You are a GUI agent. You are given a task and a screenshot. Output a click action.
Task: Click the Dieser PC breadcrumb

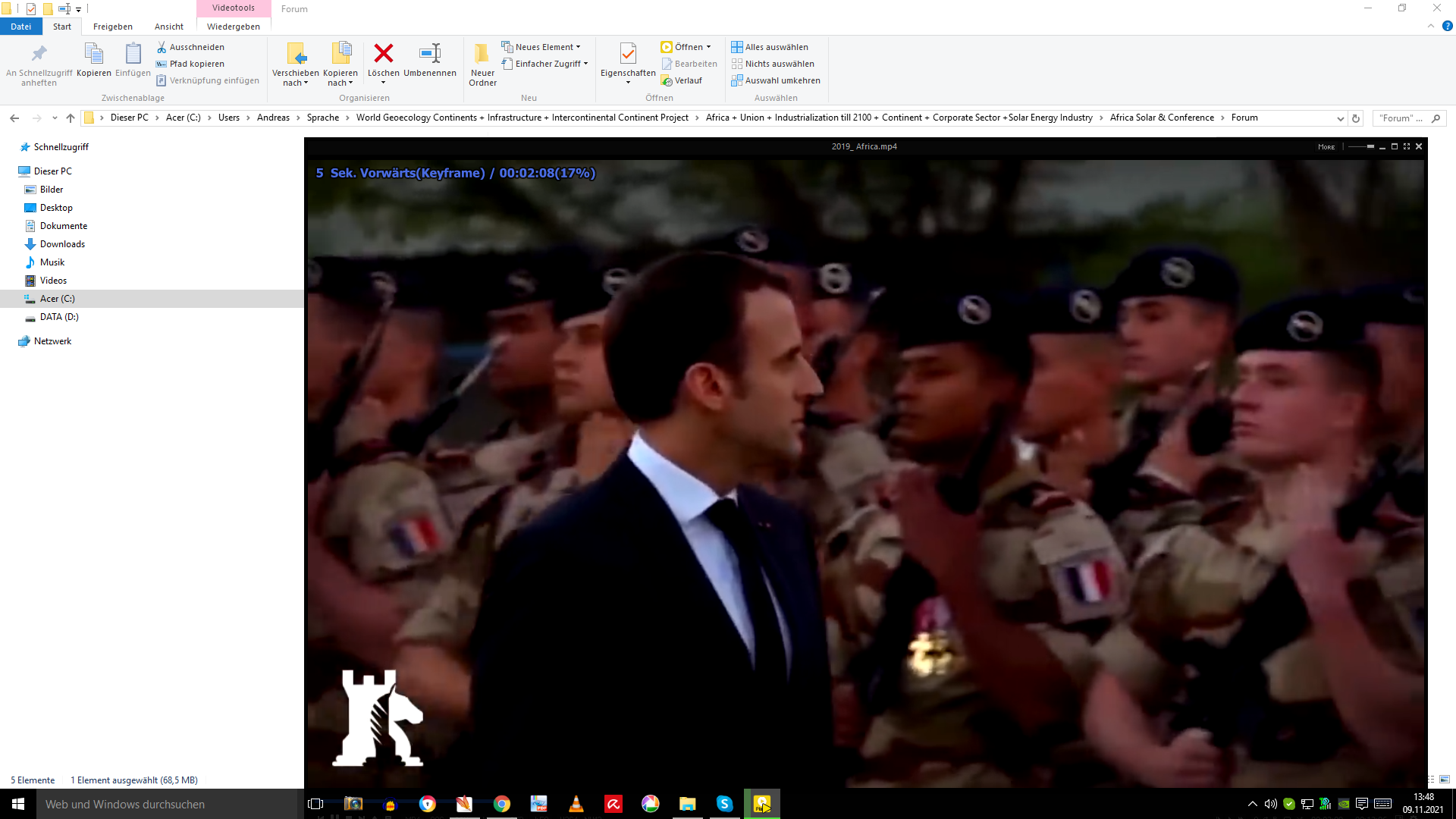(x=130, y=118)
